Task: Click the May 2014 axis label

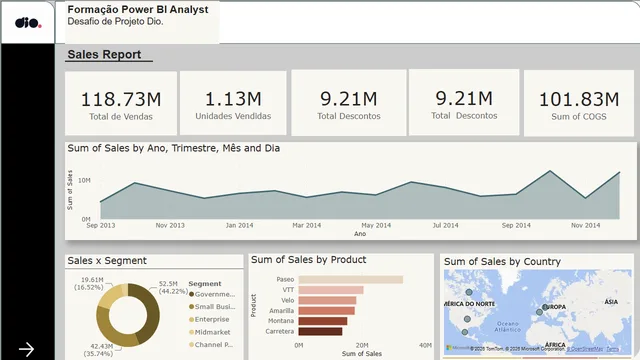Action: 376,225
